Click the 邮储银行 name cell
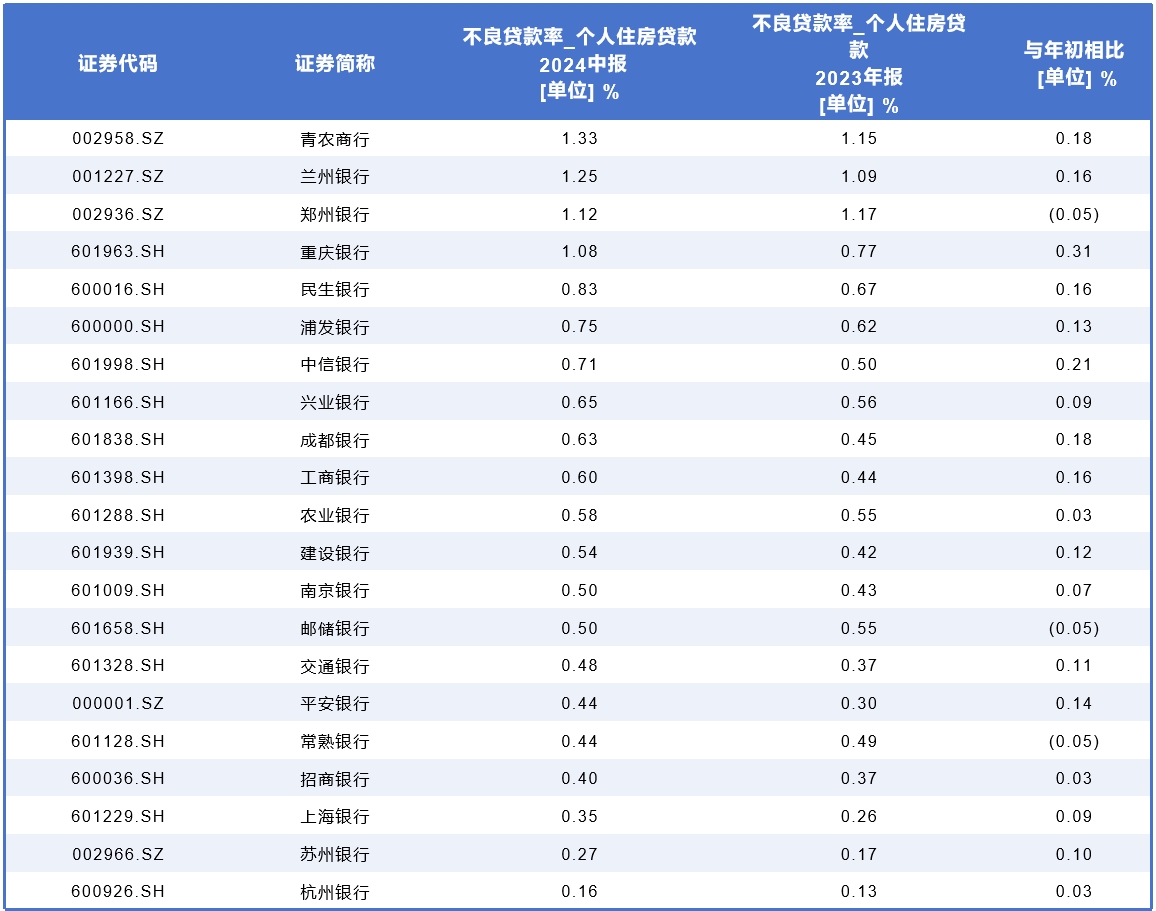This screenshot has height=911, width=1156. [335, 629]
